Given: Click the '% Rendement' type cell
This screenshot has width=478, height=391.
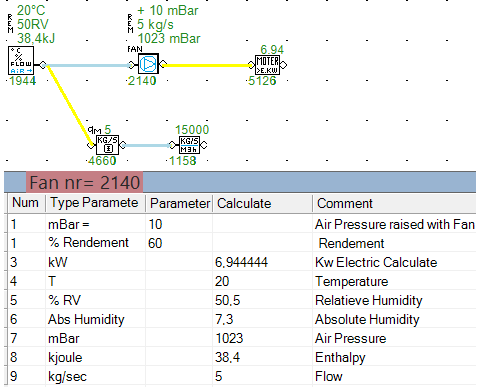Looking at the screenshot, I should click(x=88, y=243).
